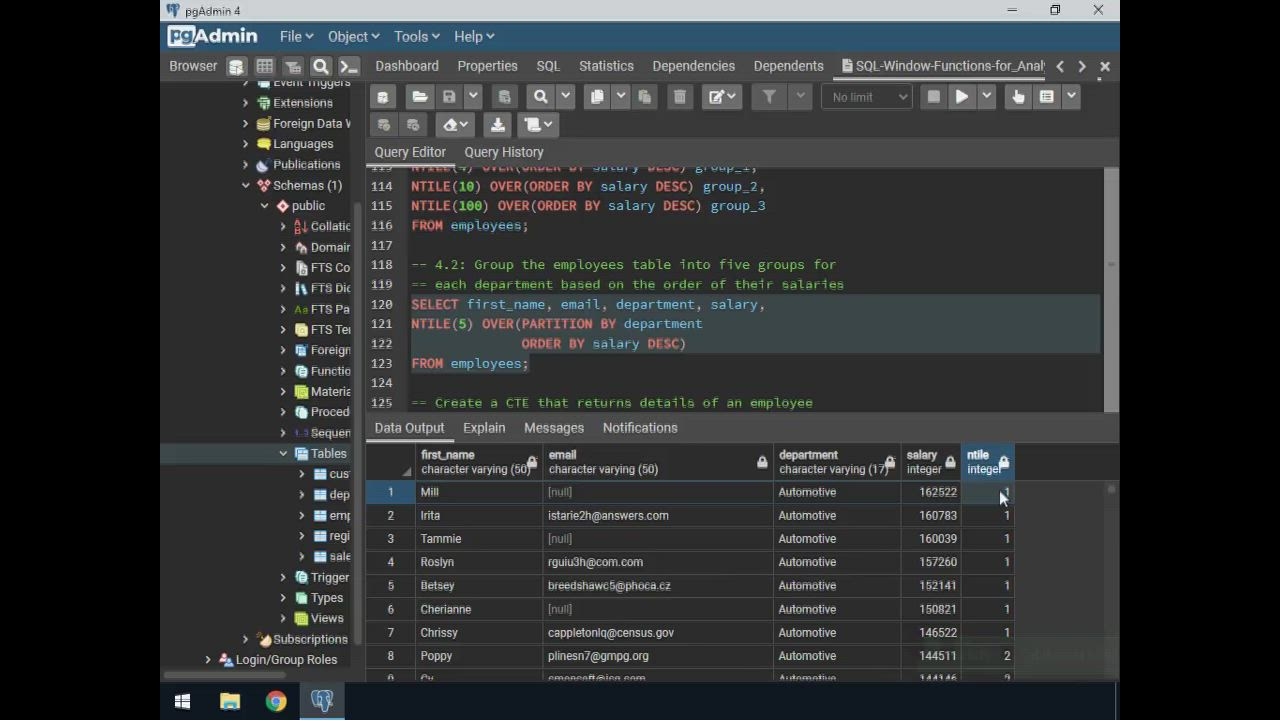The width and height of the screenshot is (1280, 720).
Task: Open the No limit rows dropdown
Action: pos(867,97)
